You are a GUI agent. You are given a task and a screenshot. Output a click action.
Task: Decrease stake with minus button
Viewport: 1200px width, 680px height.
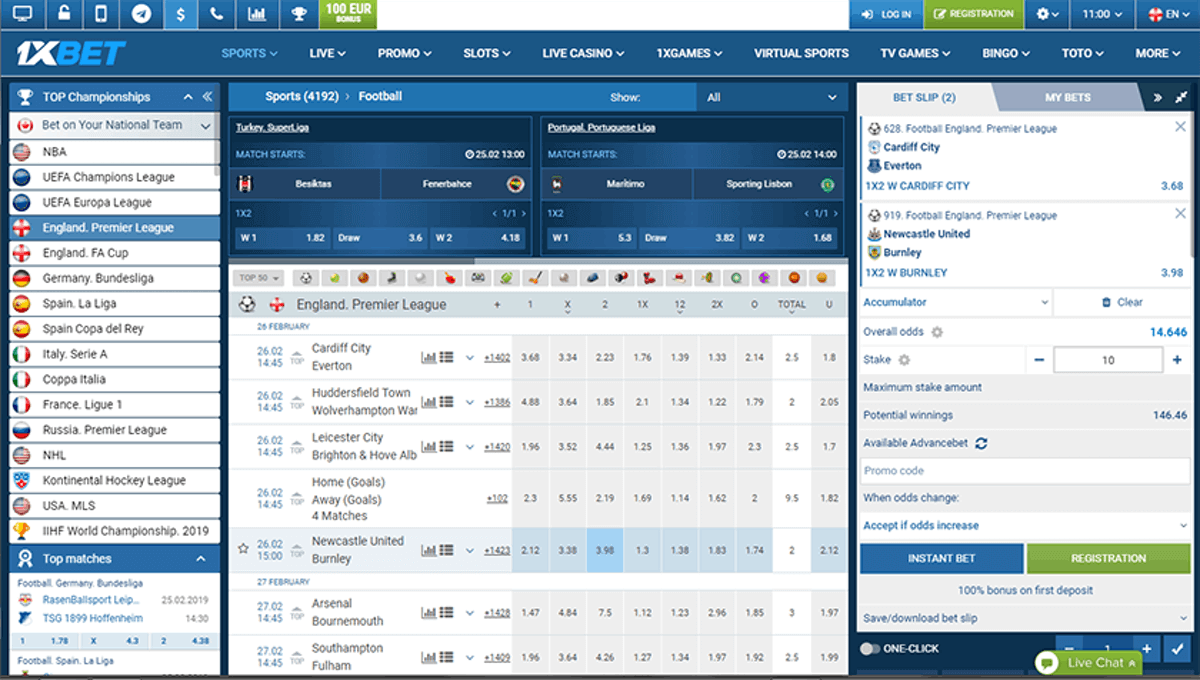tap(1040, 360)
